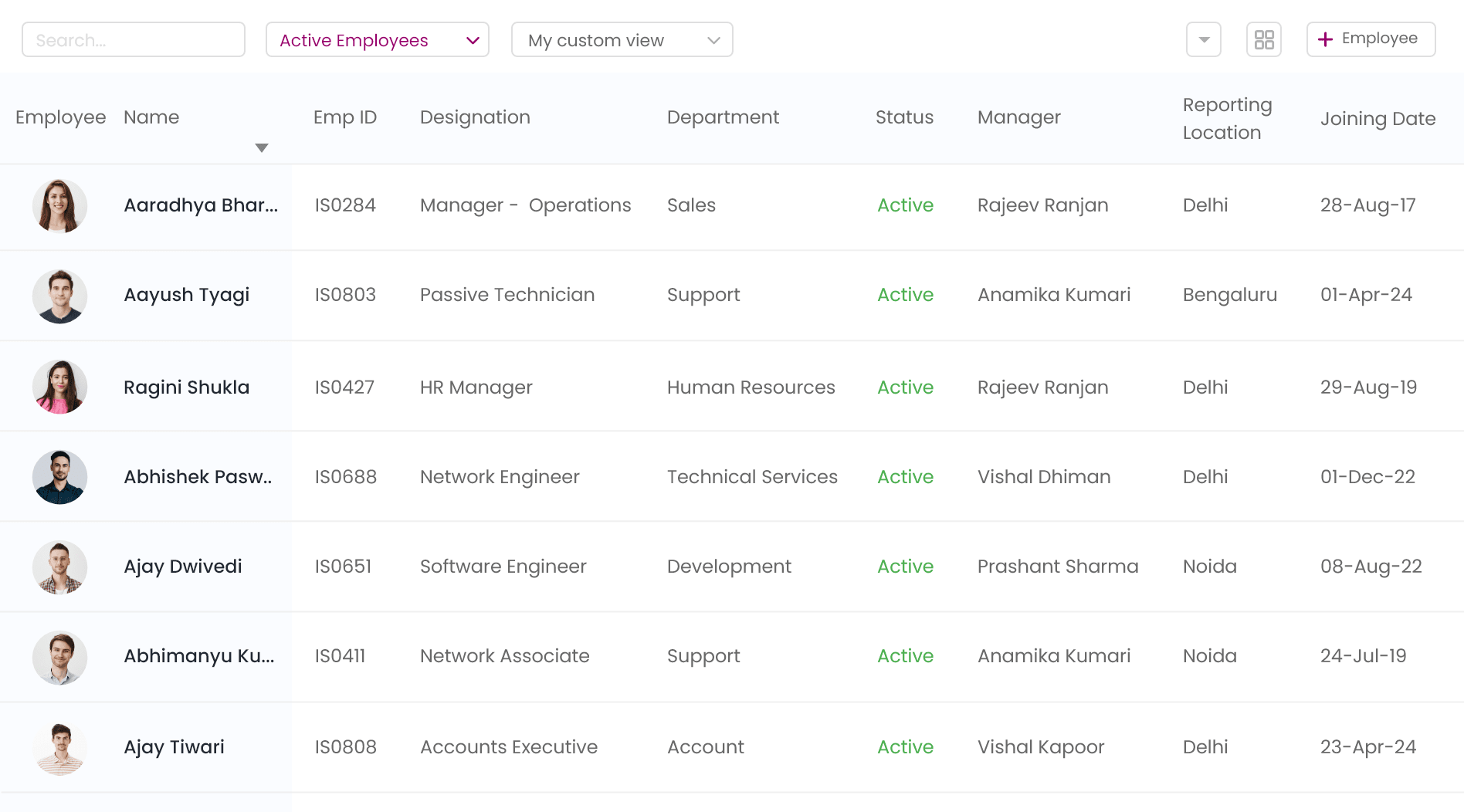Open Aaradhya Bhar... profile photo
1464x812 pixels.
(x=59, y=206)
